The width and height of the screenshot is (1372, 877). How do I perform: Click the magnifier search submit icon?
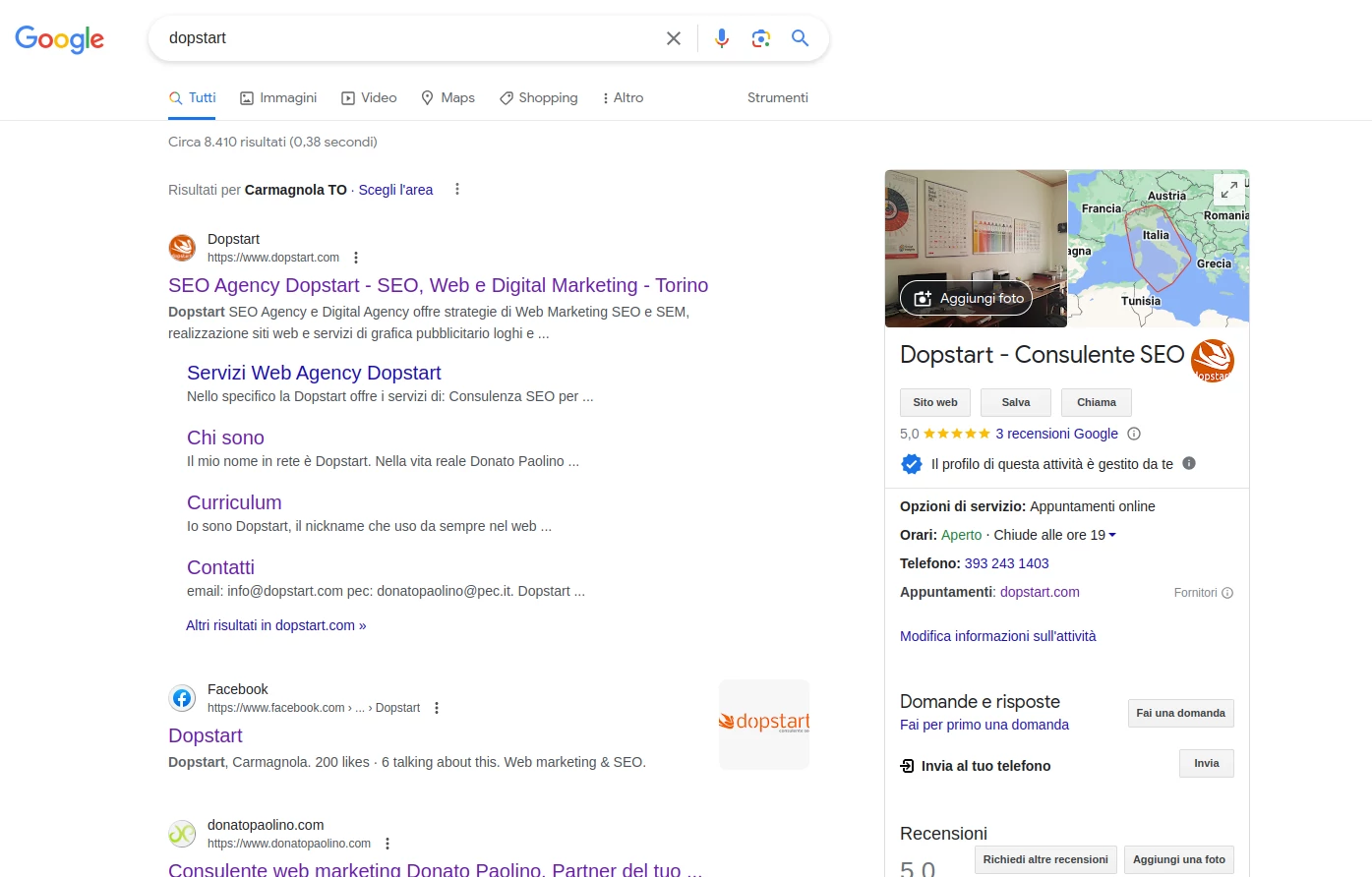coord(801,38)
